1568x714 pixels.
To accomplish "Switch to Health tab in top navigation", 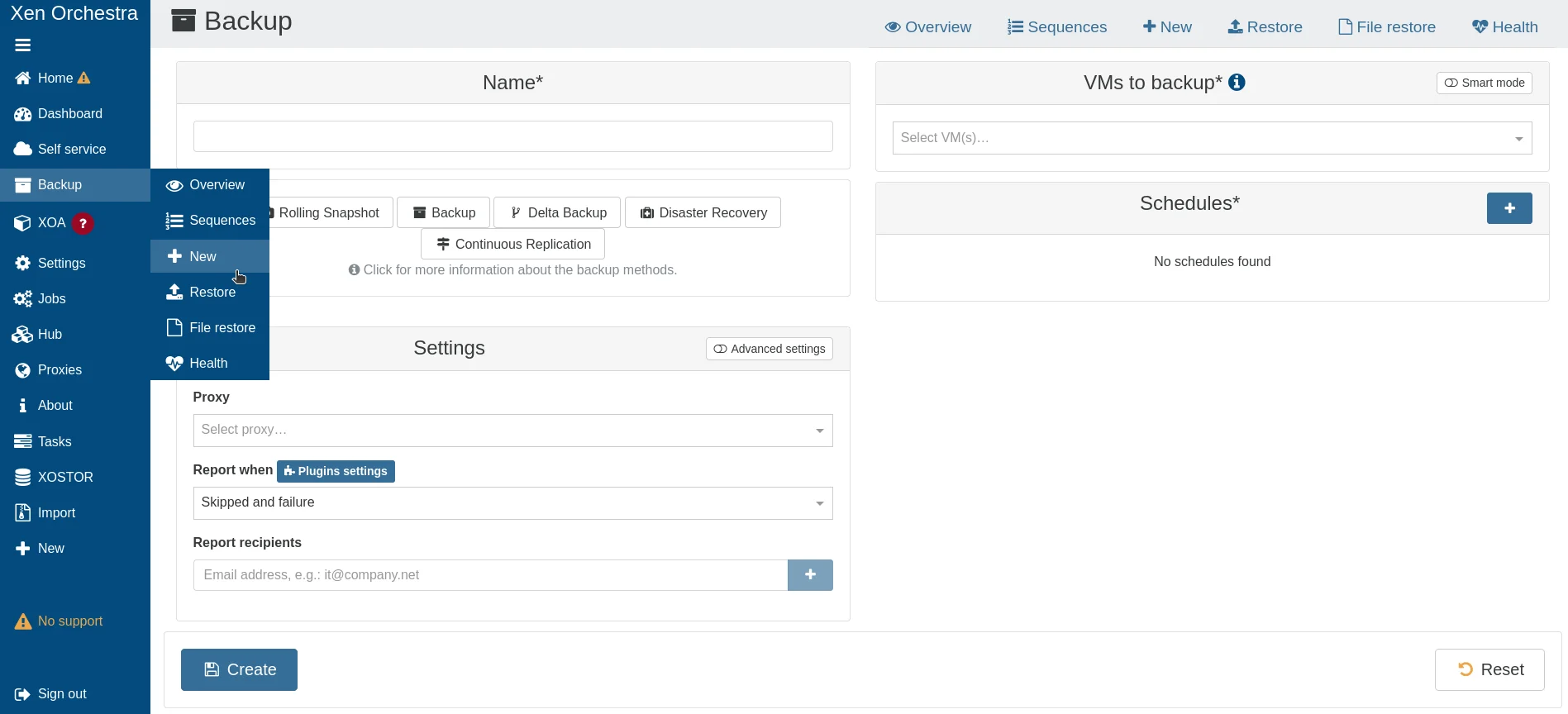I will coord(1504,27).
